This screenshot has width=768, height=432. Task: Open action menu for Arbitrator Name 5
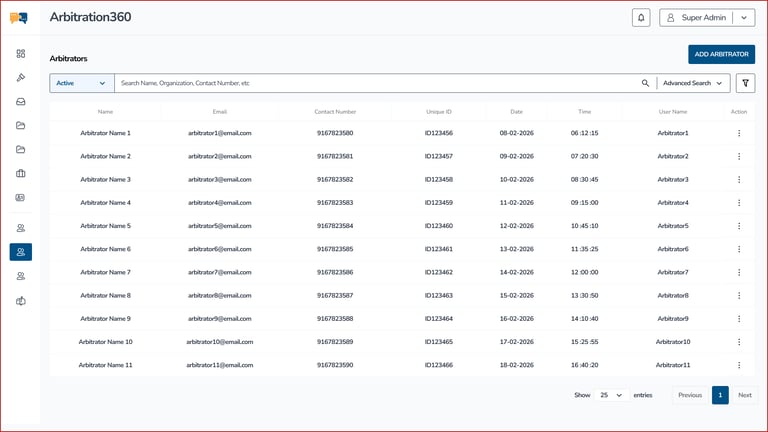click(x=739, y=226)
